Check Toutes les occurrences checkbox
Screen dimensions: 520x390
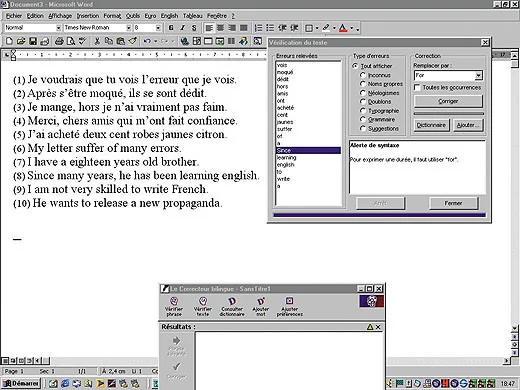(417, 87)
